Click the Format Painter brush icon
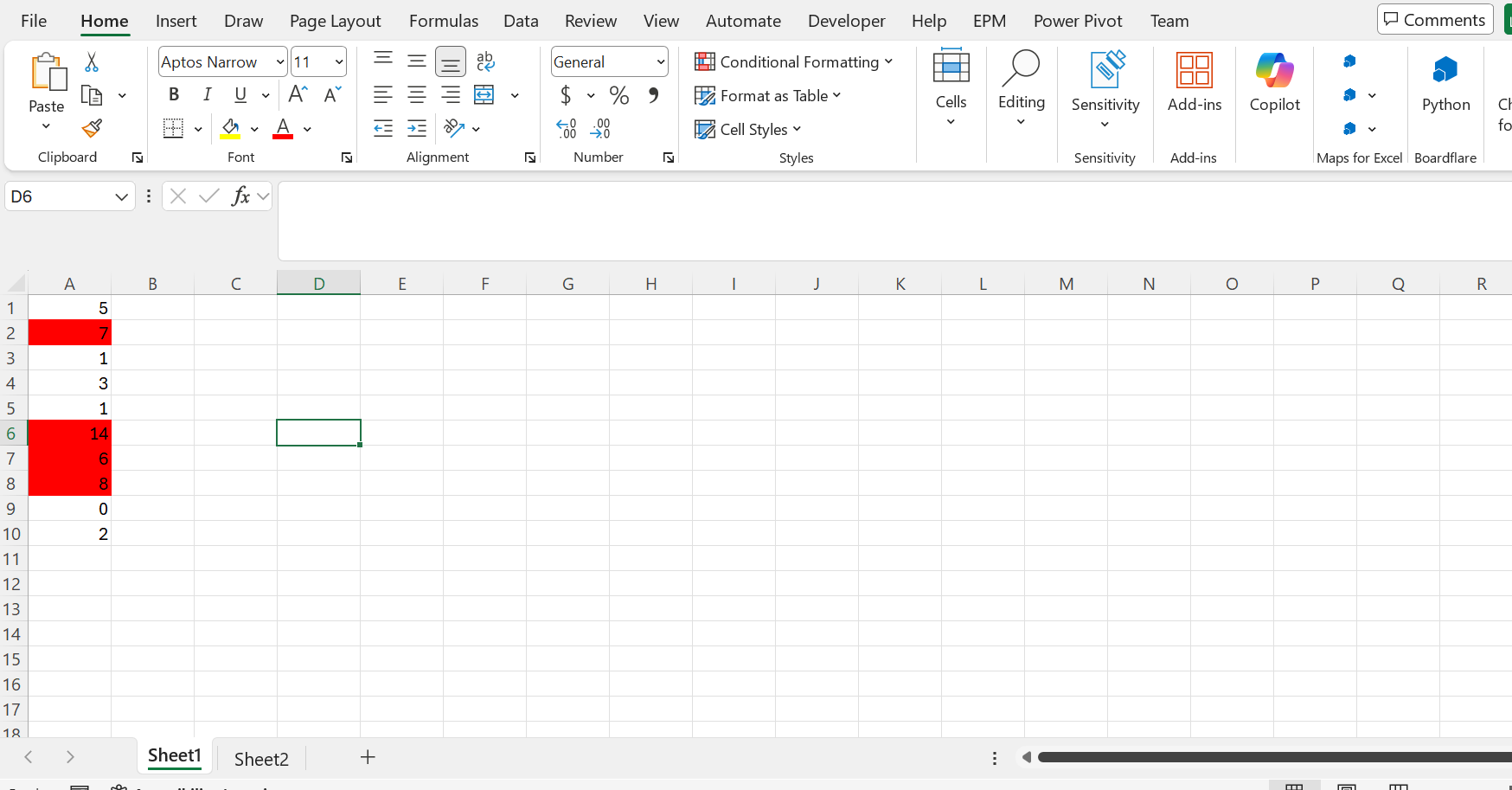The width and height of the screenshot is (1512, 790). coord(92,129)
